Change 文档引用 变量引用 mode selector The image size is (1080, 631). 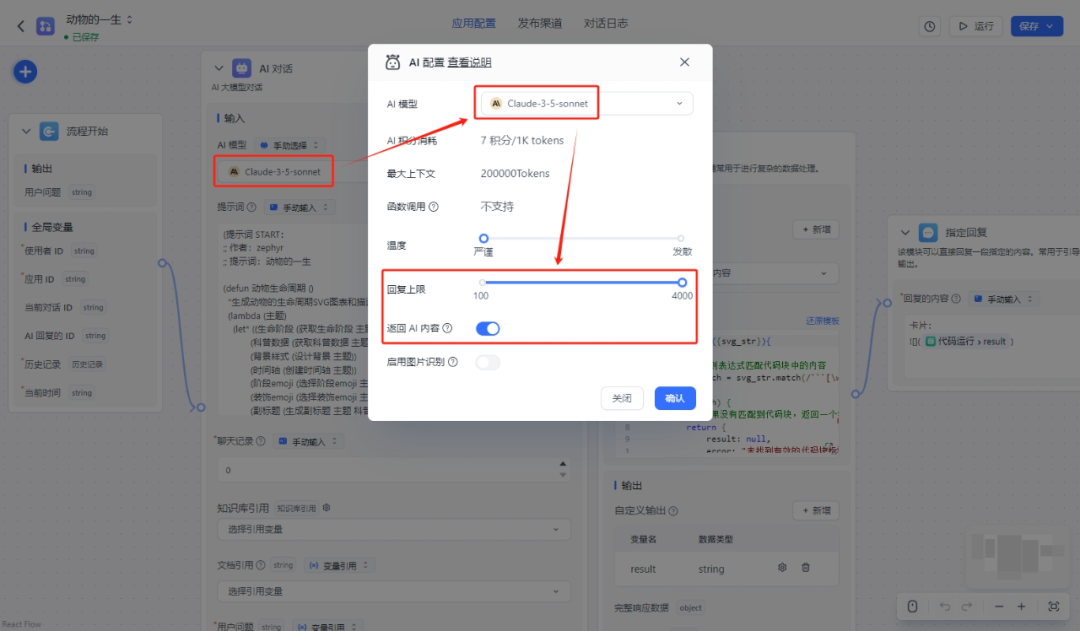(x=338, y=566)
